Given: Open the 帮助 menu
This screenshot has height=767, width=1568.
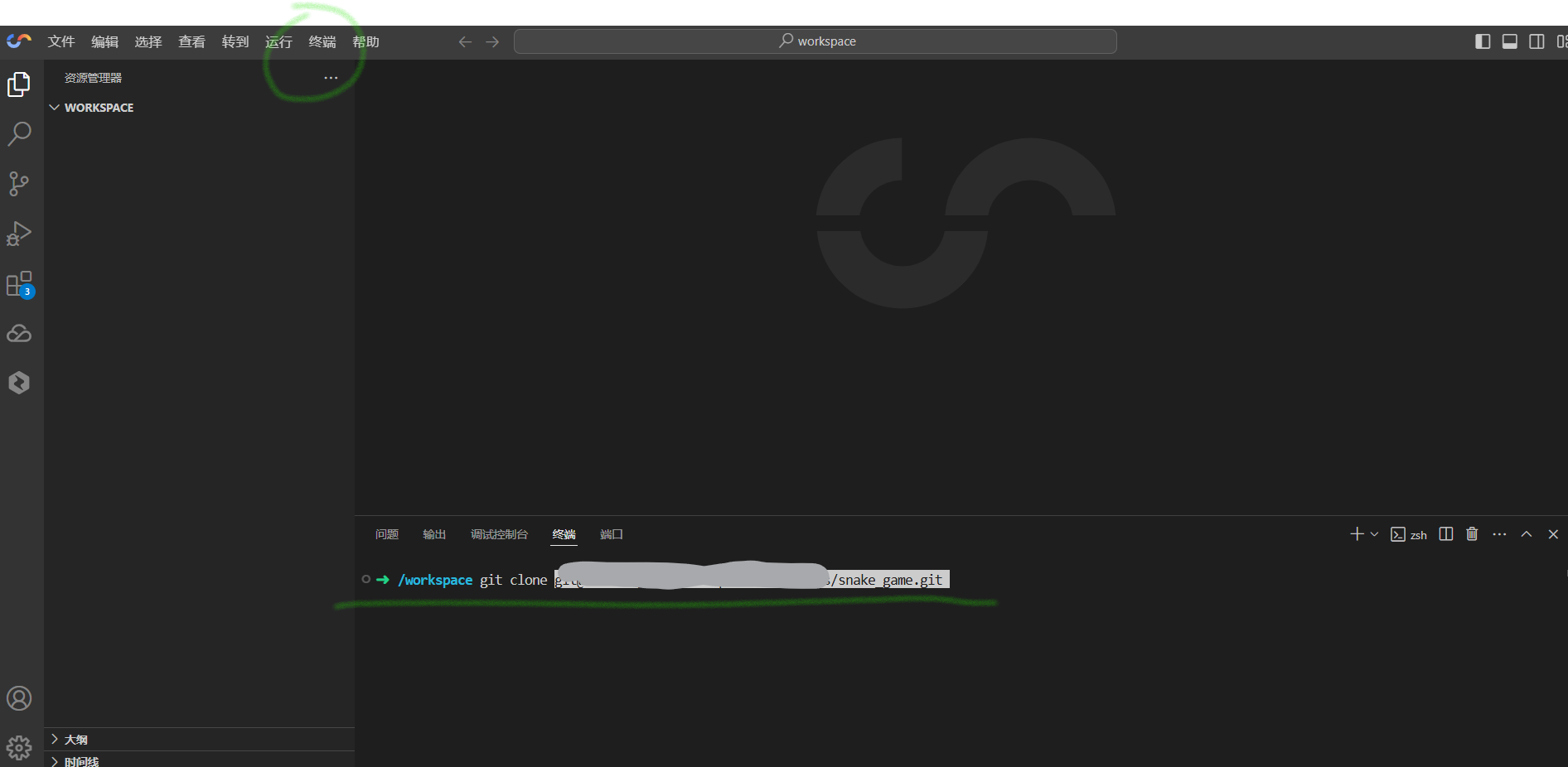Looking at the screenshot, I should point(365,41).
